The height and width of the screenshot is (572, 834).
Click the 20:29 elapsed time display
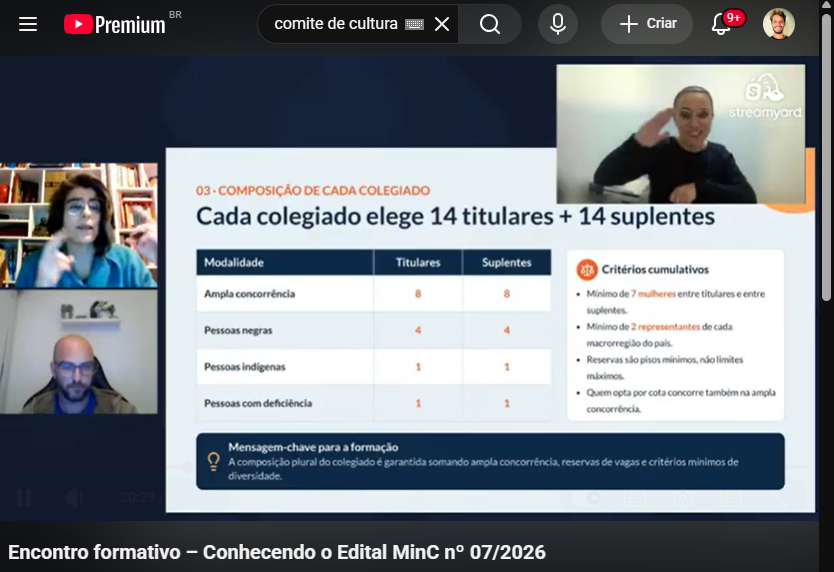pyautogui.click(x=137, y=498)
